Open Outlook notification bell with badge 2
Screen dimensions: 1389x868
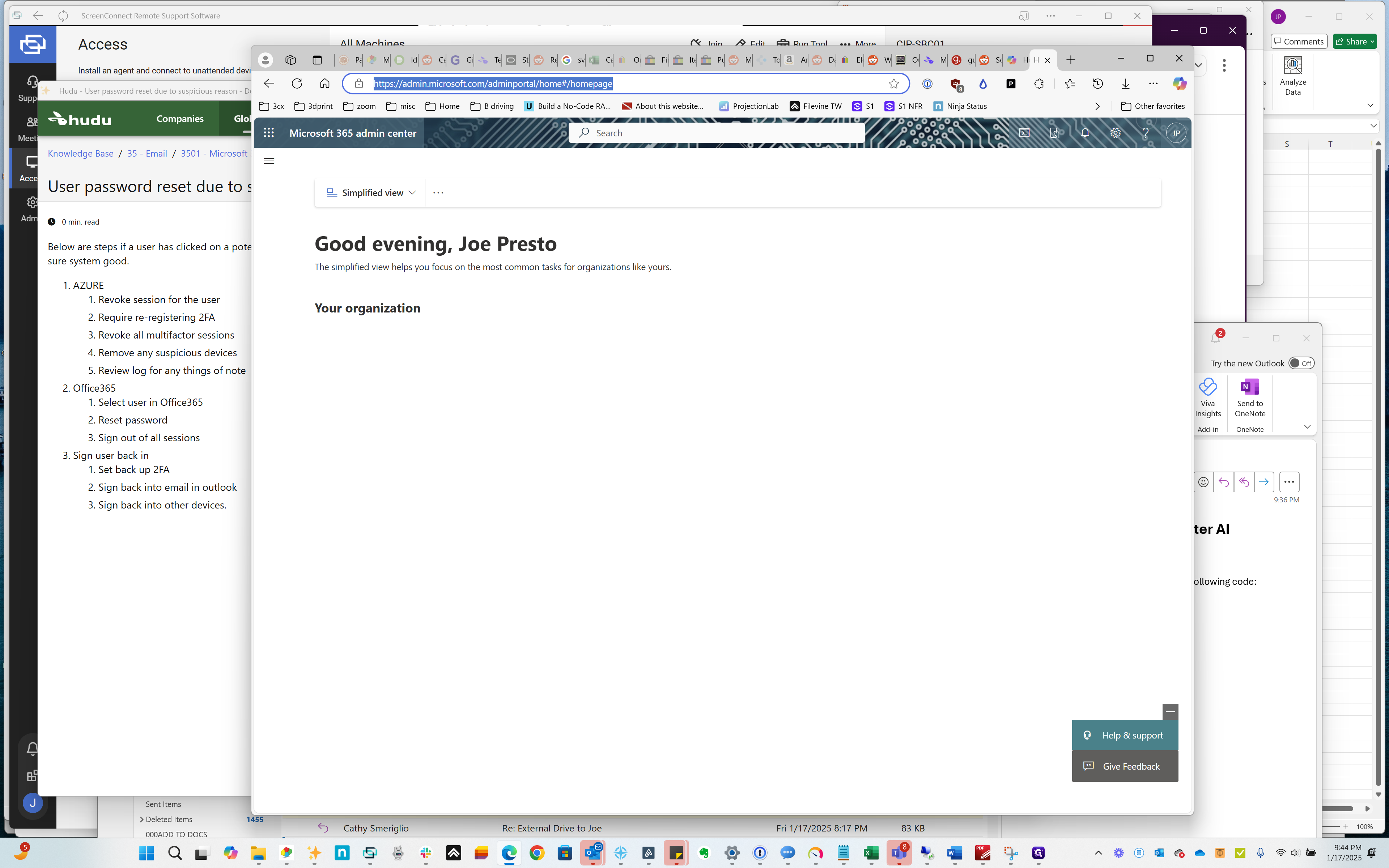1216,337
